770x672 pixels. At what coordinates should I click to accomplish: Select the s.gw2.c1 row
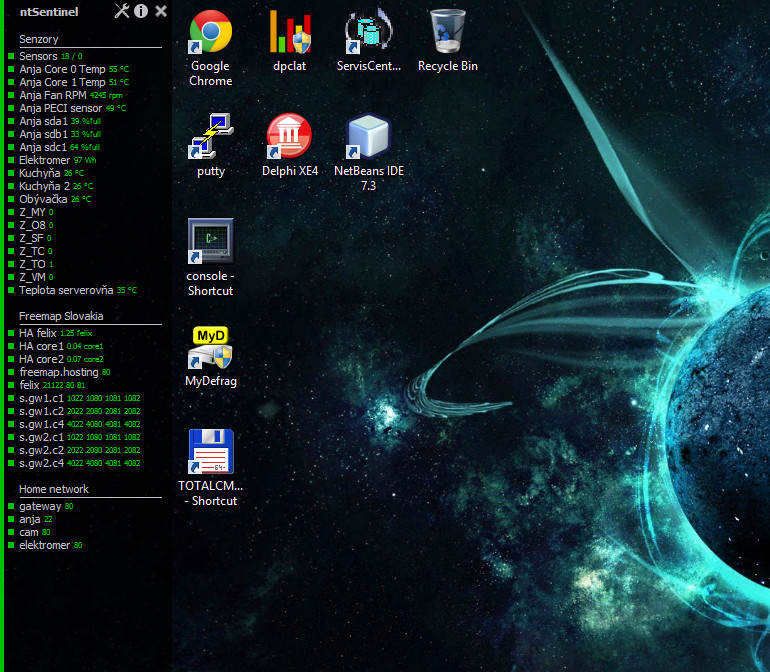[x=74, y=437]
